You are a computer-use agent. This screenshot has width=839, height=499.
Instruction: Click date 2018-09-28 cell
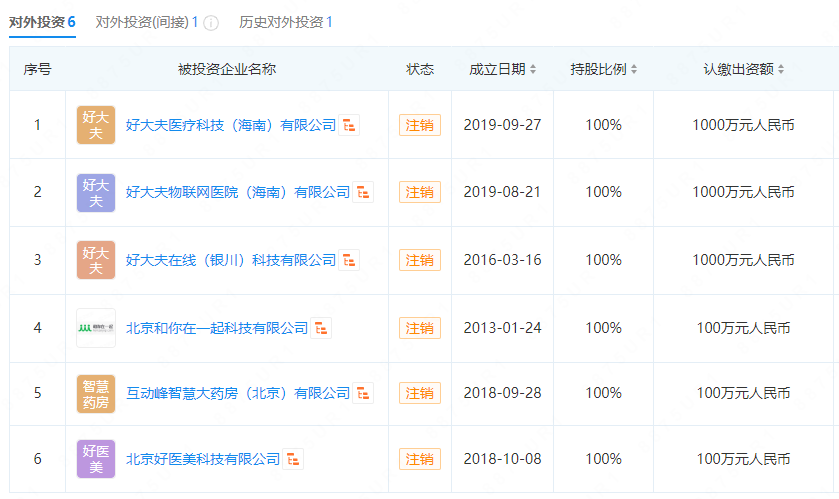(502, 393)
